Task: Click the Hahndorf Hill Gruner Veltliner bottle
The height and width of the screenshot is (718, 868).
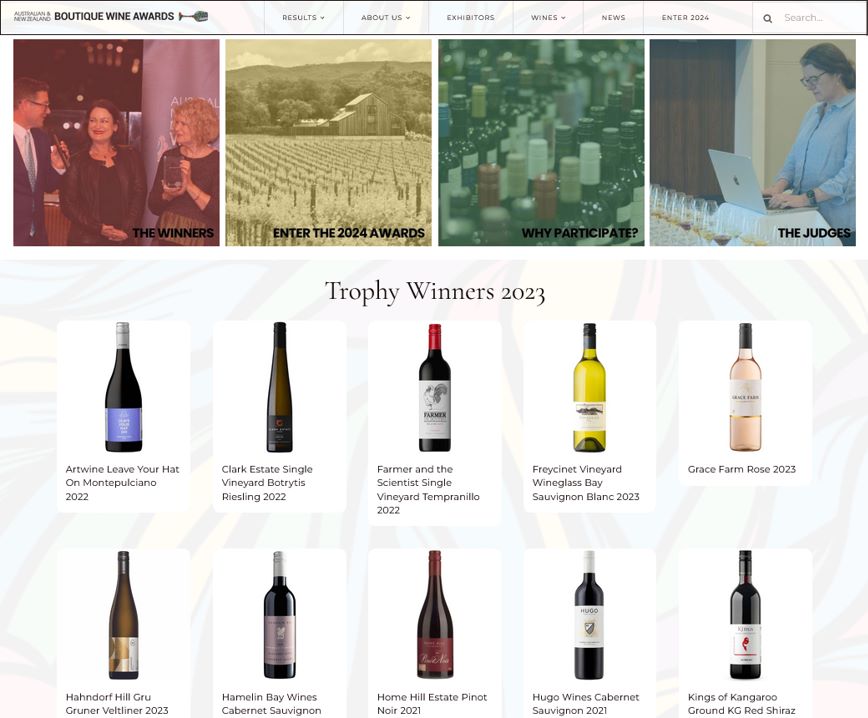Action: pos(123,615)
